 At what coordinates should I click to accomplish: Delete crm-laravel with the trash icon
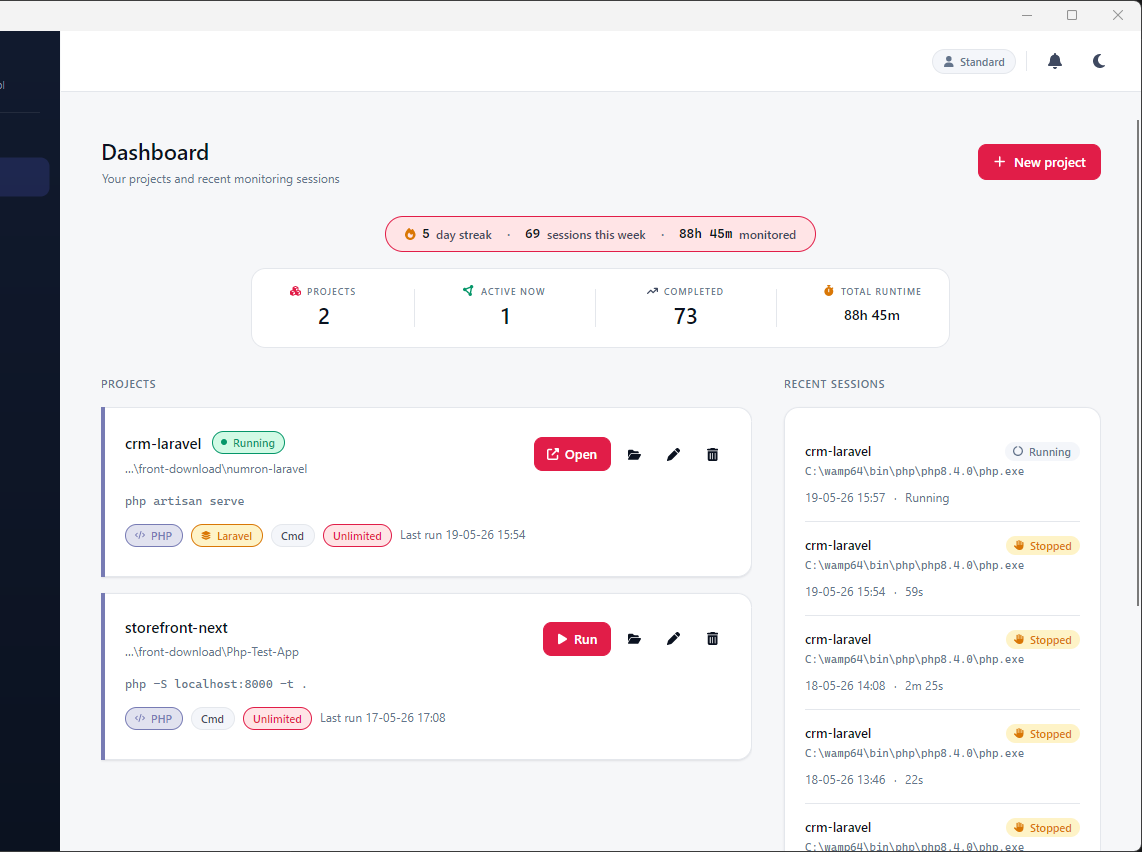point(712,454)
